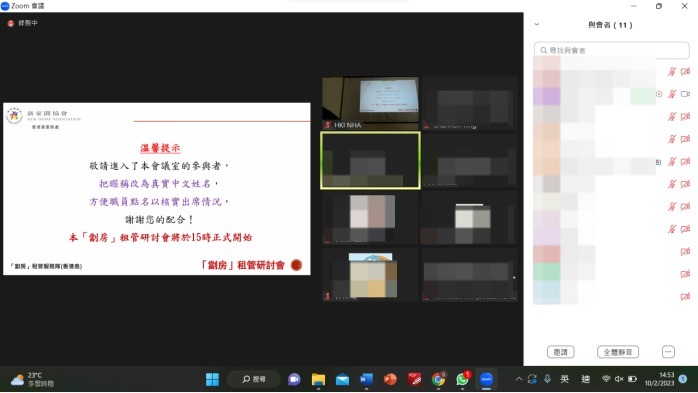Open the participants more options button

point(668,352)
